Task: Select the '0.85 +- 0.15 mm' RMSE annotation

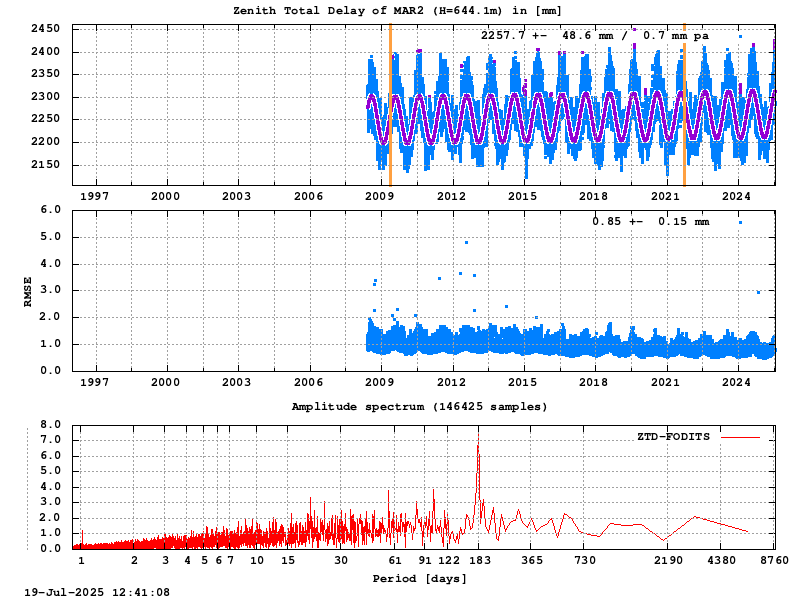Action: tap(651, 221)
